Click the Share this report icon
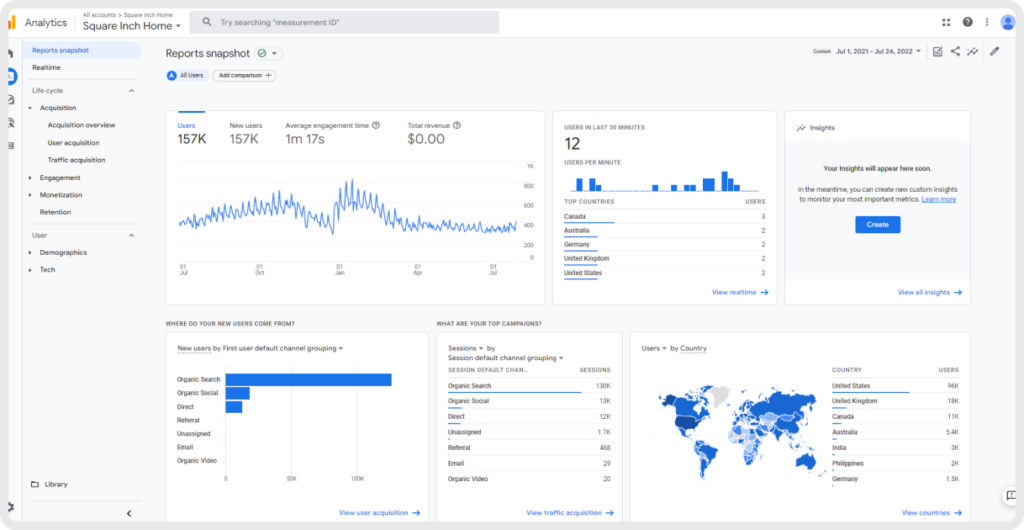Image resolution: width=1024 pixels, height=530 pixels. point(955,51)
